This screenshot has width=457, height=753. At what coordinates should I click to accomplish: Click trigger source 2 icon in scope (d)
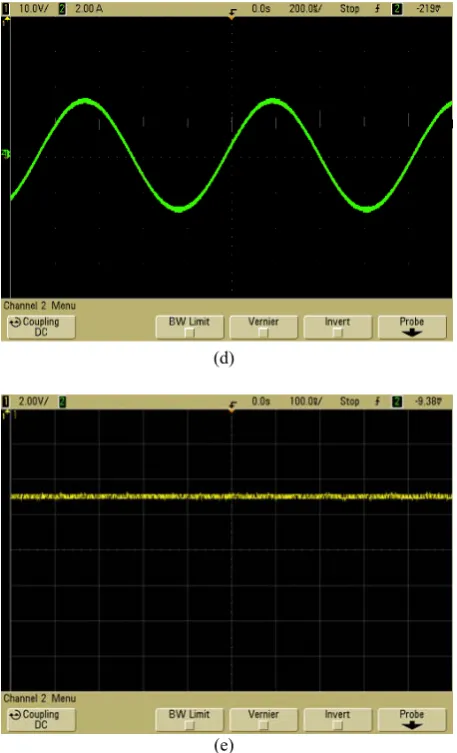pos(397,9)
